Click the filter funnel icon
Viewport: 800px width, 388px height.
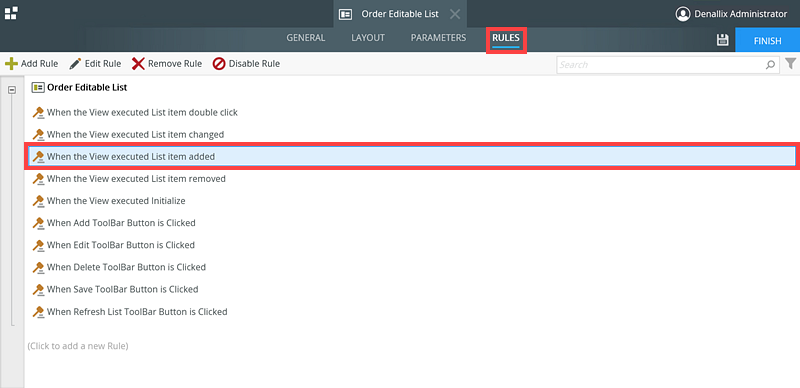pos(790,64)
